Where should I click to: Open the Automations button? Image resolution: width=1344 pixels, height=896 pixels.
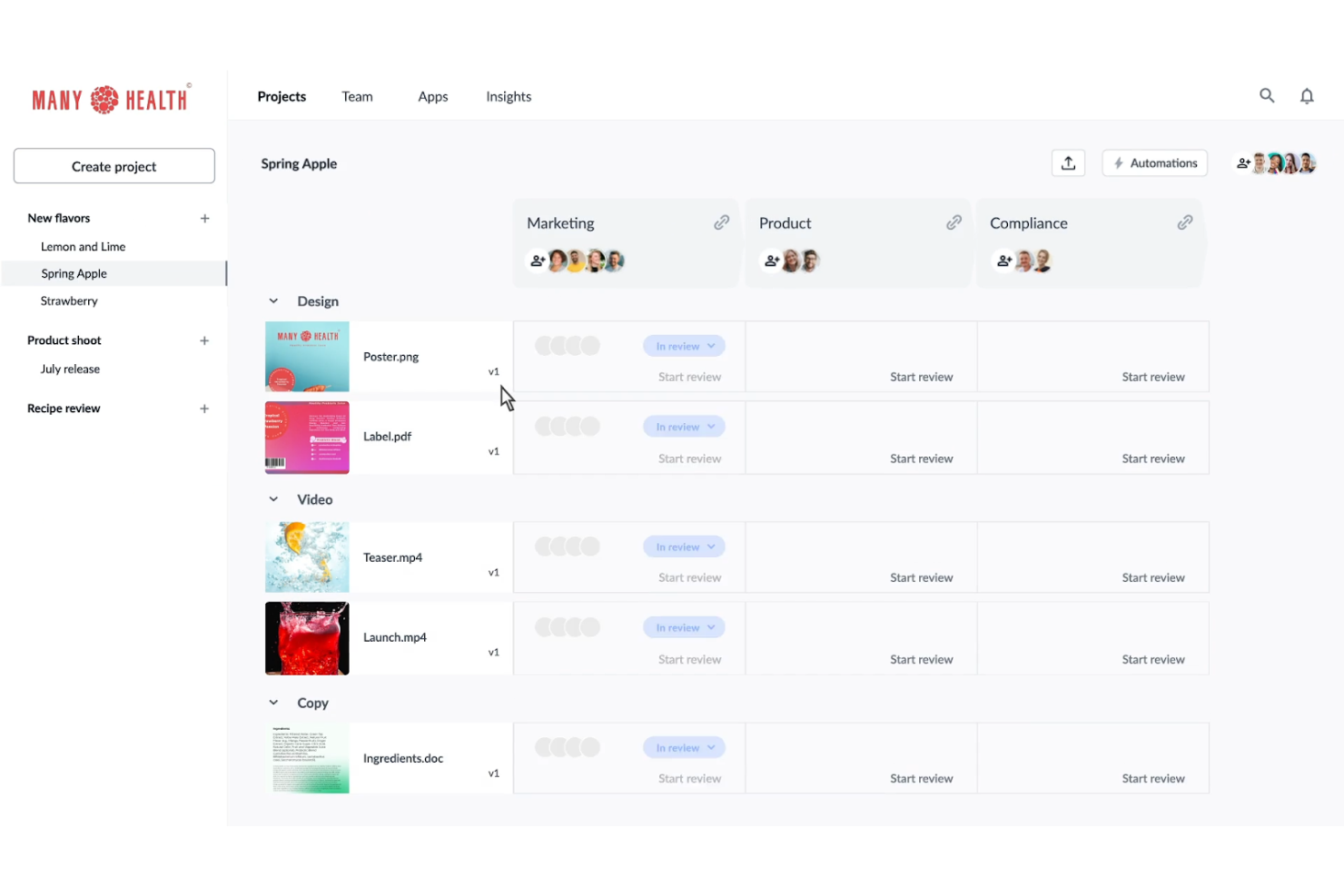1154,163
